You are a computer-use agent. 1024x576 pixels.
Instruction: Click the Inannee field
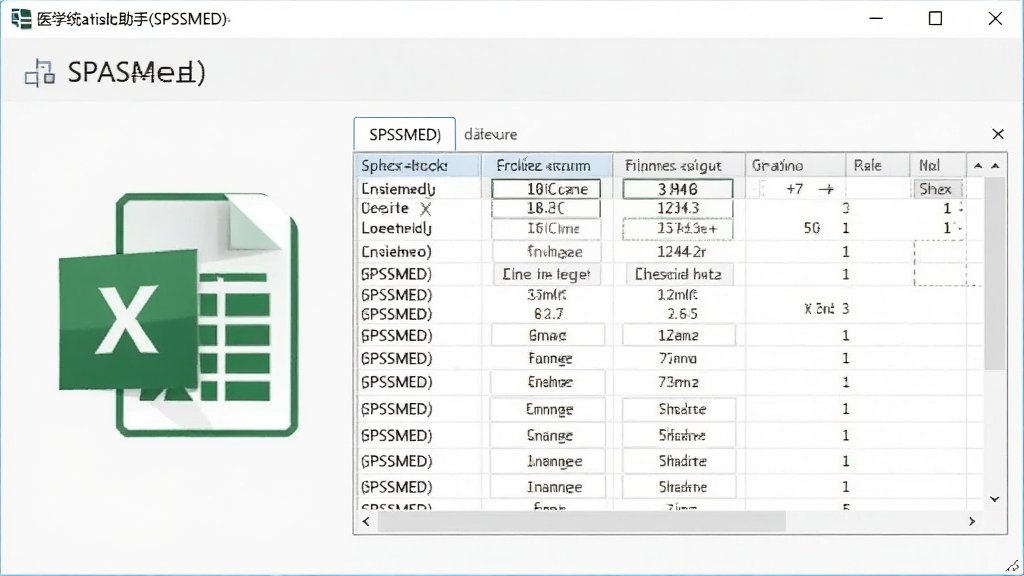coord(547,487)
